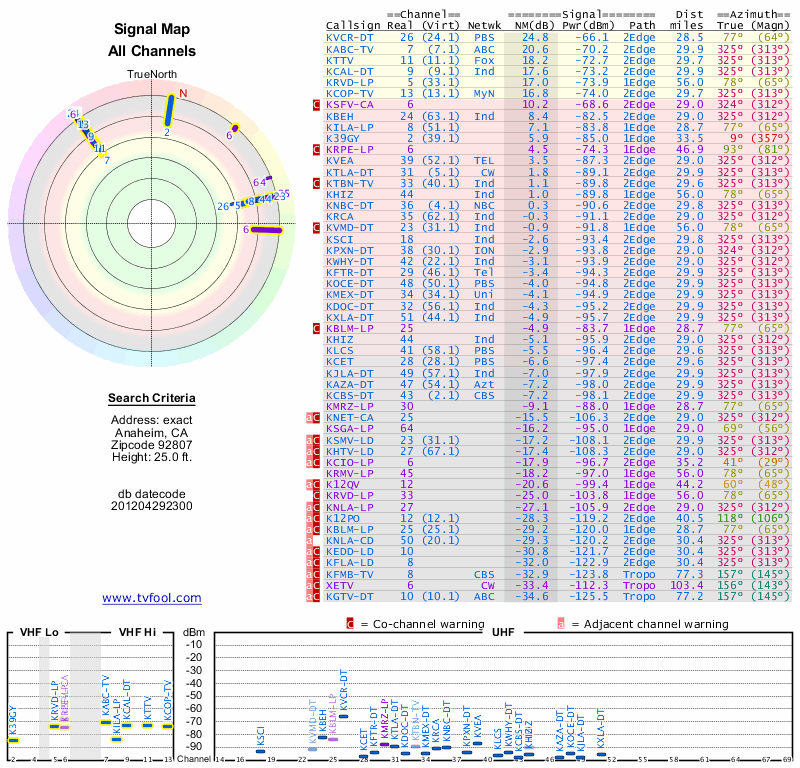Screen dimensions: 800x768
Task: Click the co-channel 'C' icon beside XETV
Action: click(x=316, y=585)
